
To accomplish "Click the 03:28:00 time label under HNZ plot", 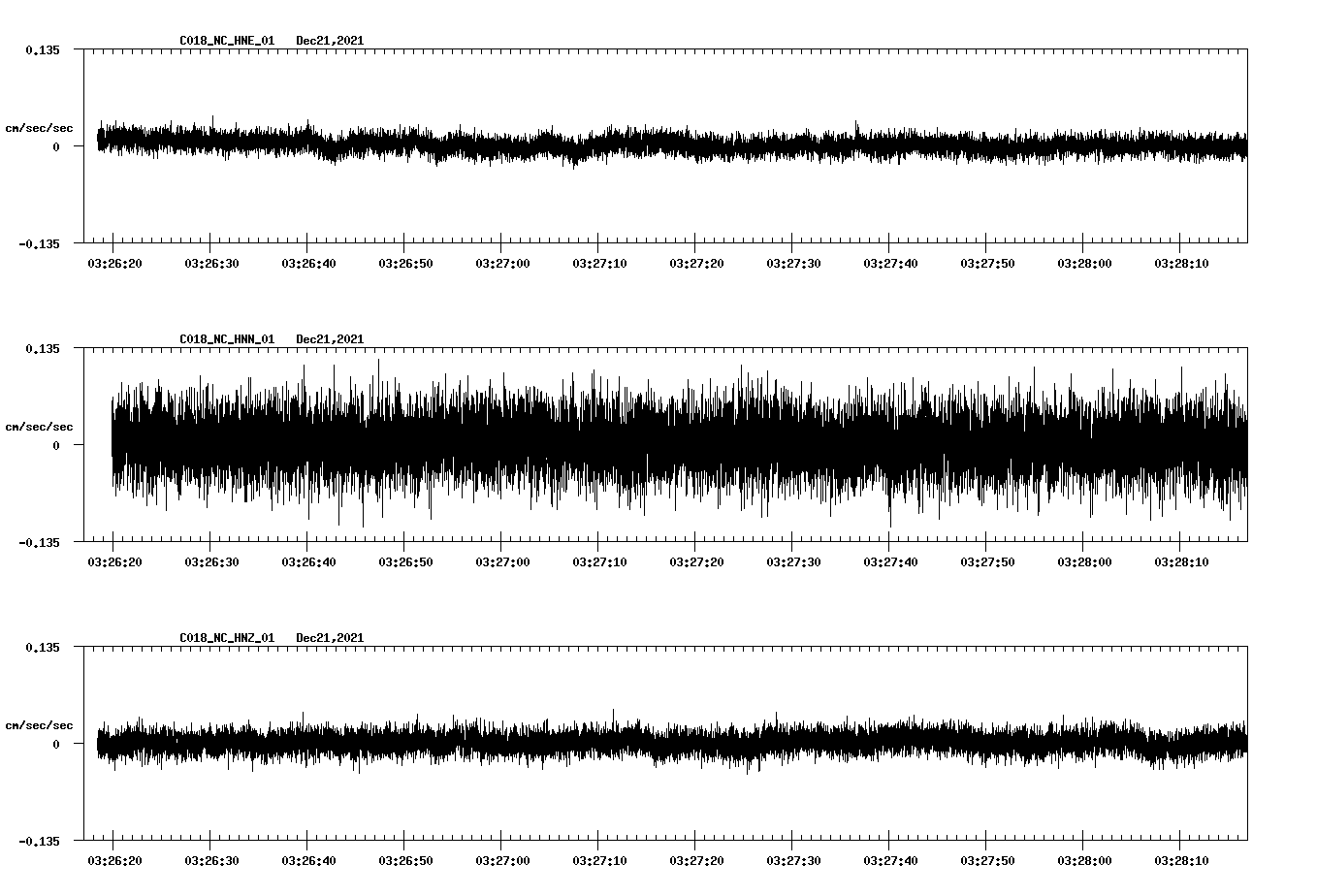I will [1084, 860].
